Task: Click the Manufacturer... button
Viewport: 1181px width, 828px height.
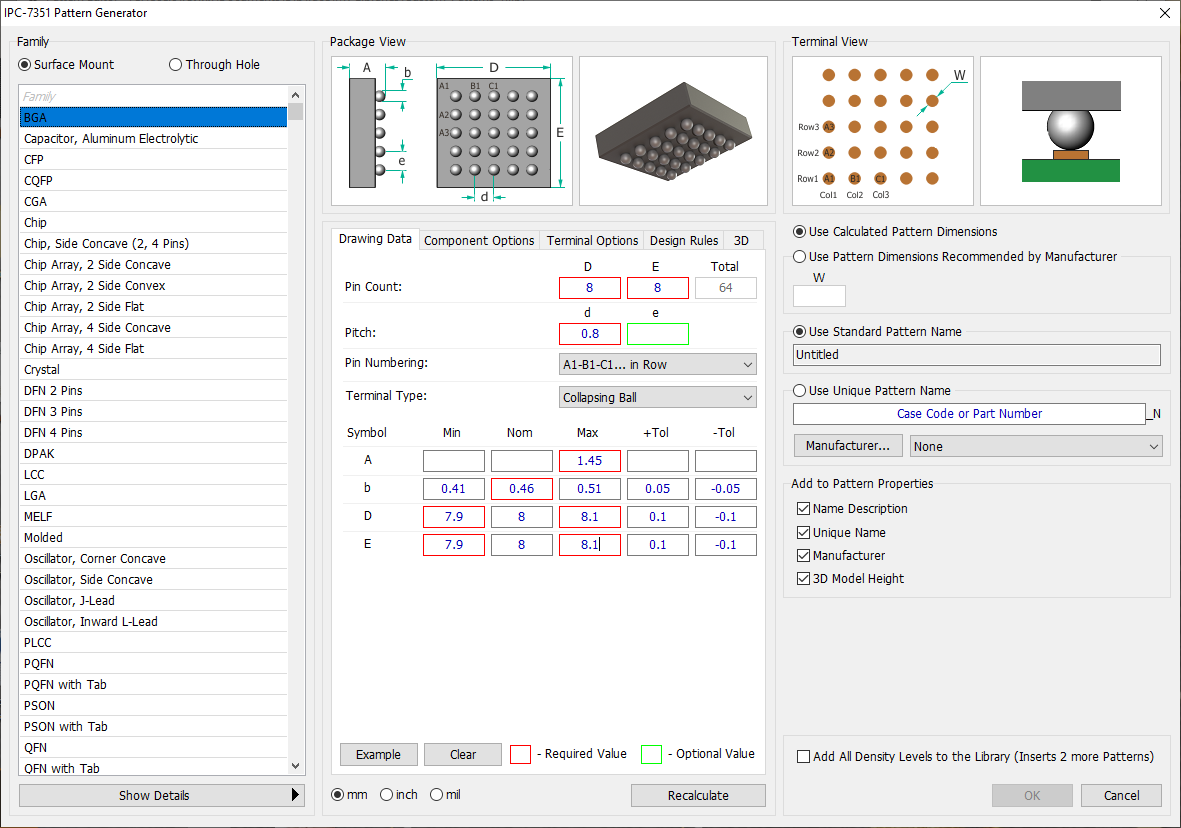Action: pos(847,446)
